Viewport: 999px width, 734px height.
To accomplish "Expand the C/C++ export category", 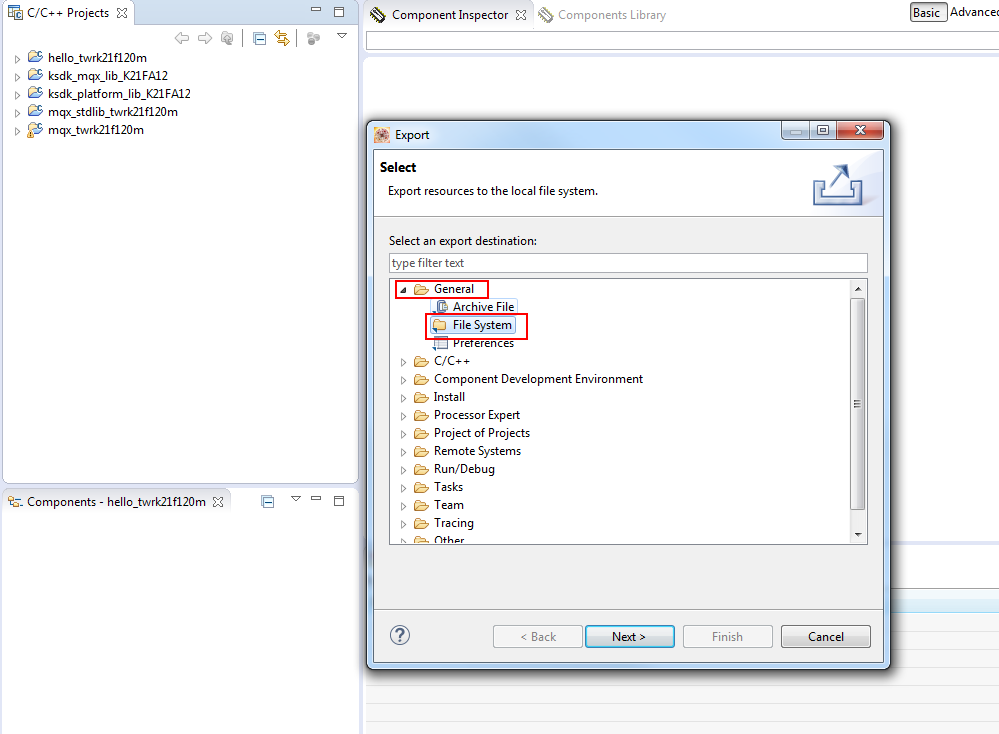I will point(403,362).
